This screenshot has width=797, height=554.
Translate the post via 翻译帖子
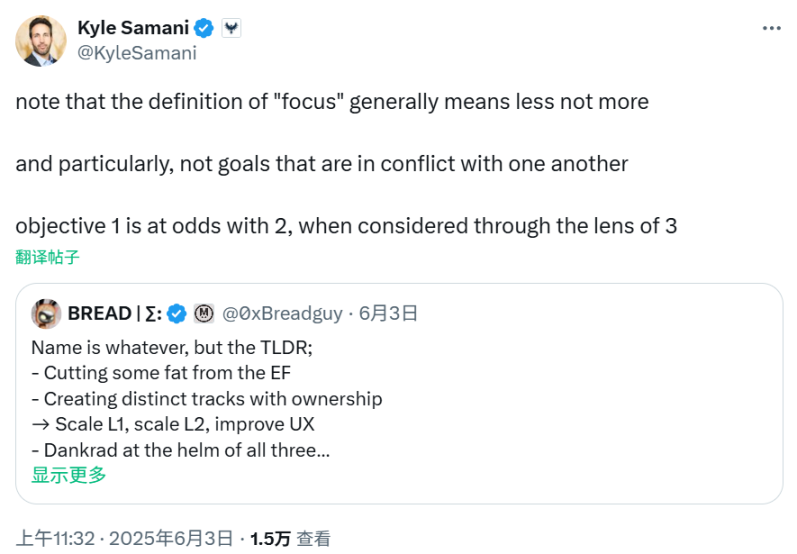click(x=47, y=257)
